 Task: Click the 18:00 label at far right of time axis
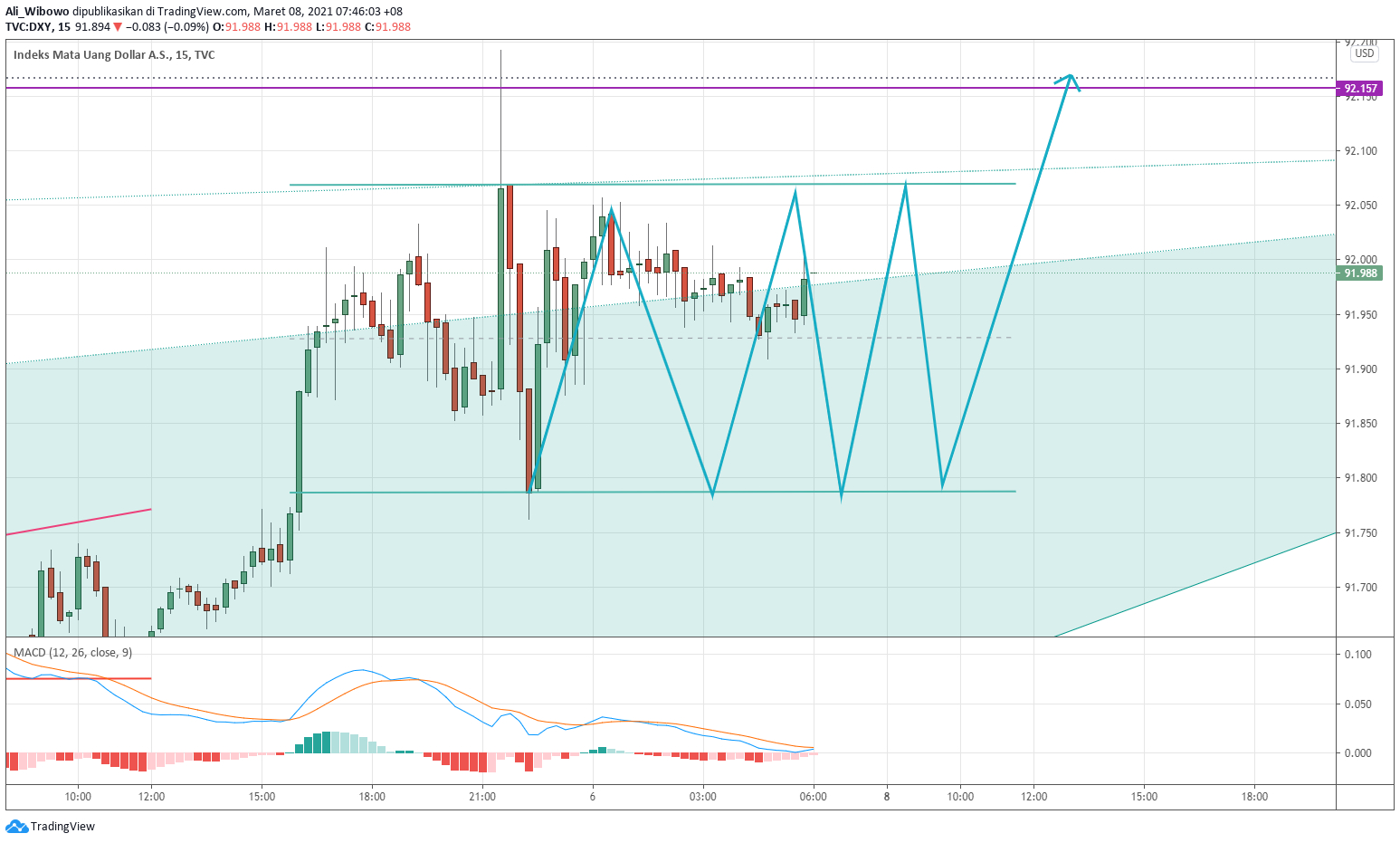(1254, 797)
